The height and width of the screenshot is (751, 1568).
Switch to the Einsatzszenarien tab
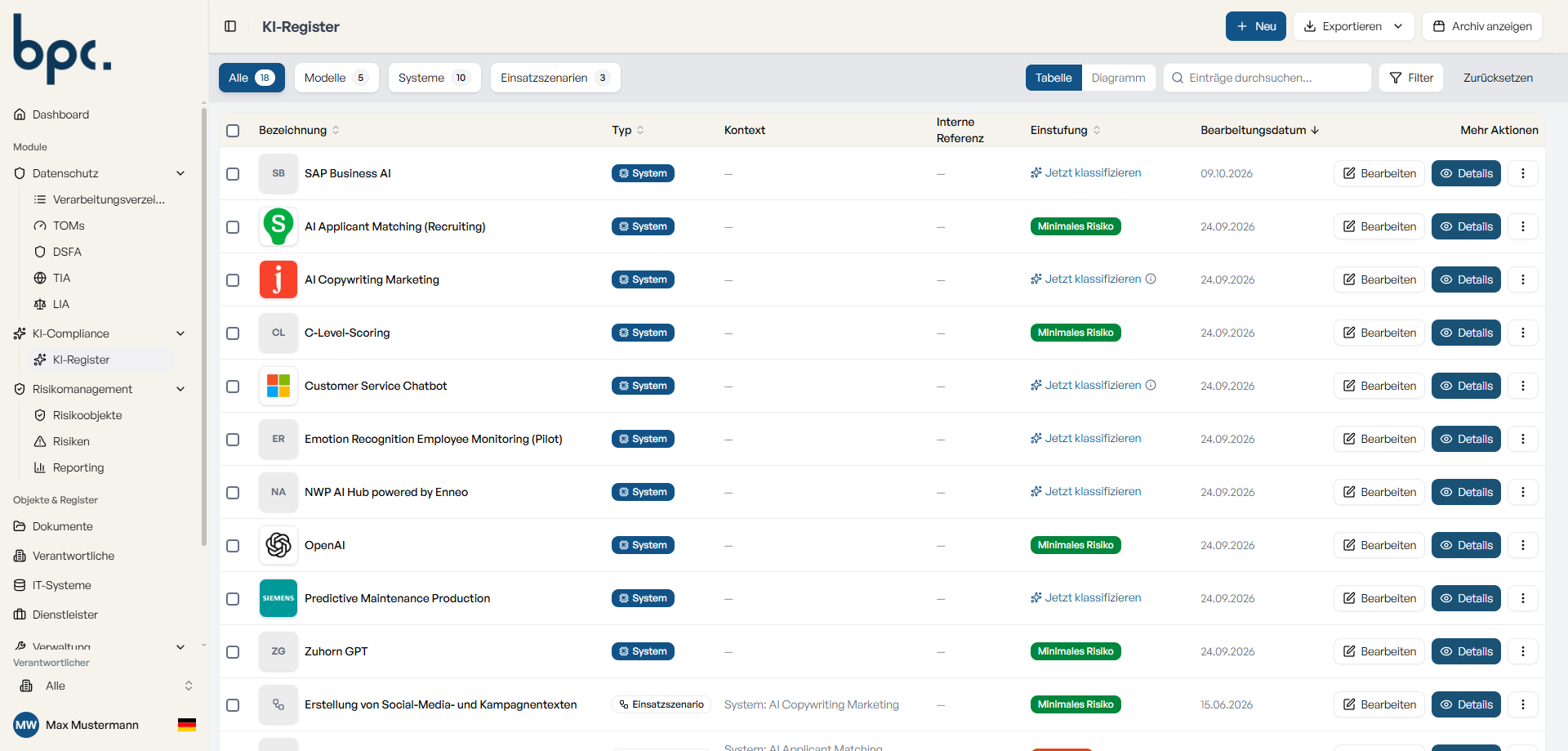(x=555, y=78)
